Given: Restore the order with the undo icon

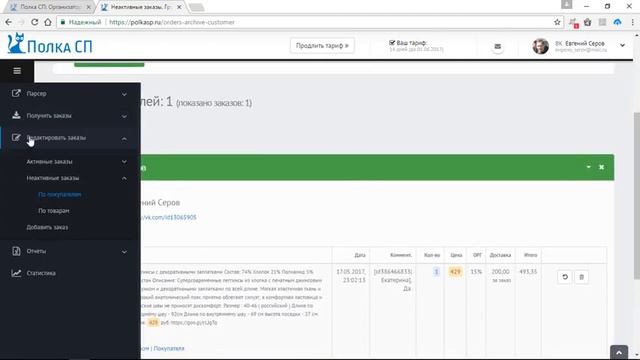Looking at the screenshot, I should (x=565, y=277).
